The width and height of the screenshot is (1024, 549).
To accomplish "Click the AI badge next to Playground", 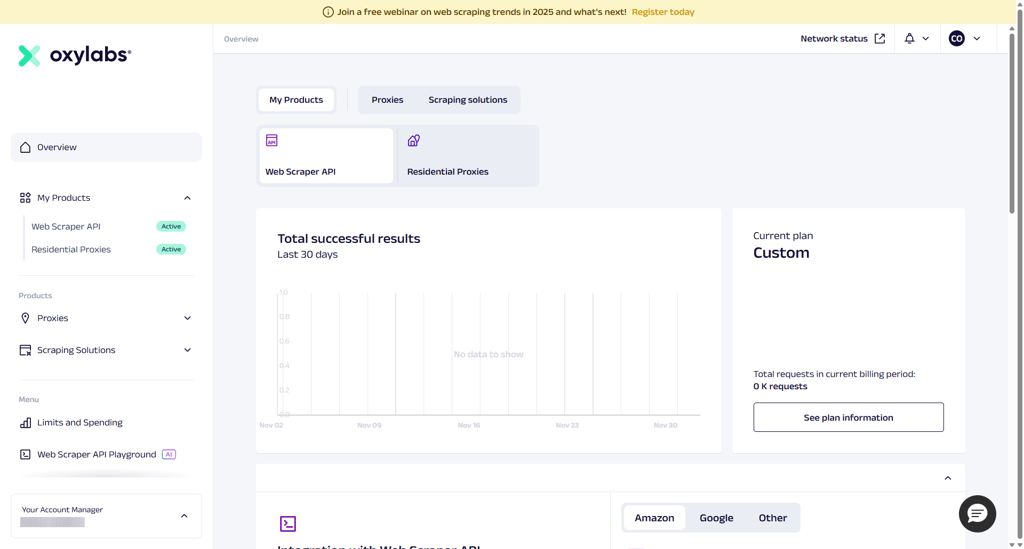I will (x=169, y=454).
